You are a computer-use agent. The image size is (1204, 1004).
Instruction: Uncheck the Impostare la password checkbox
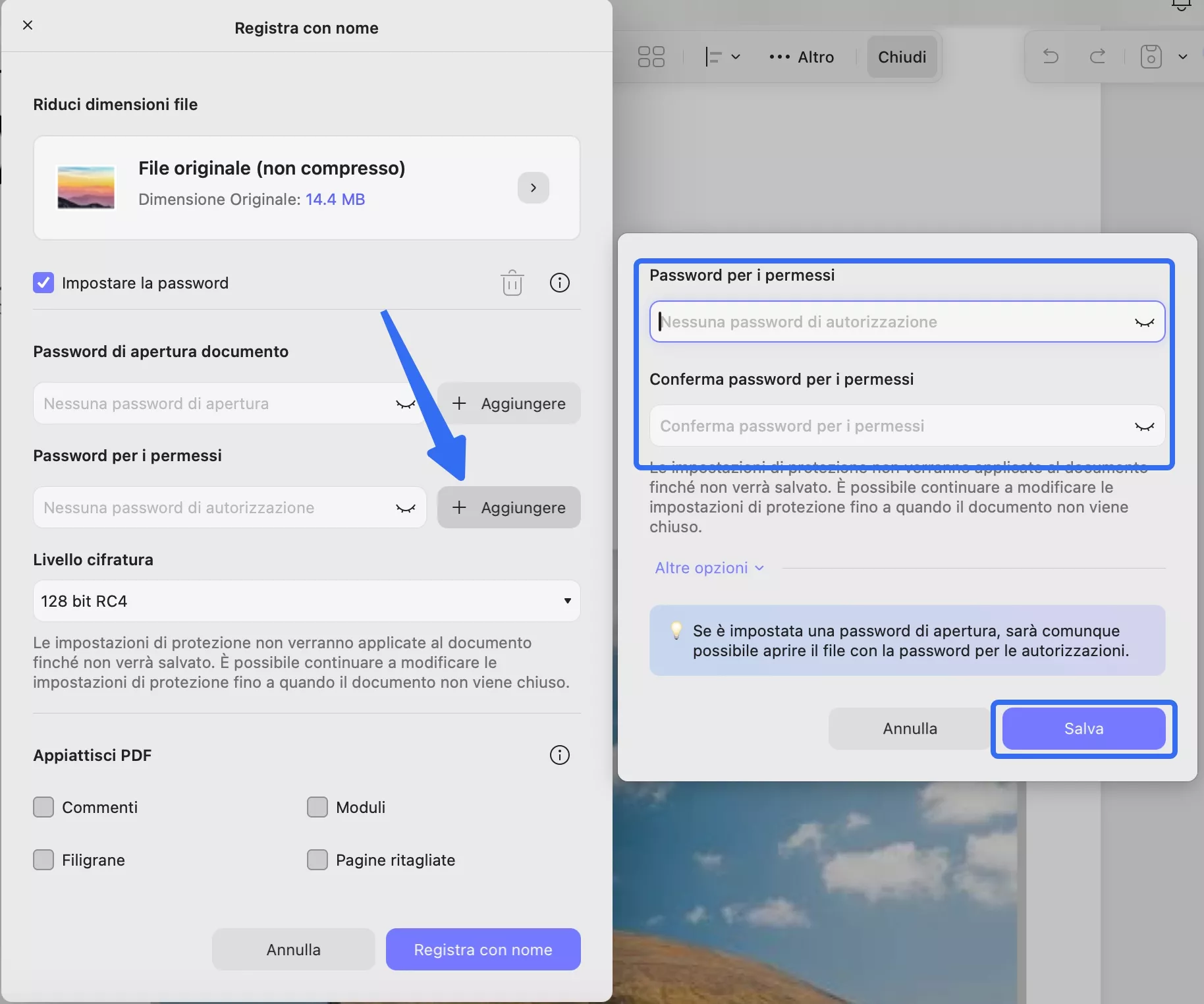point(43,283)
